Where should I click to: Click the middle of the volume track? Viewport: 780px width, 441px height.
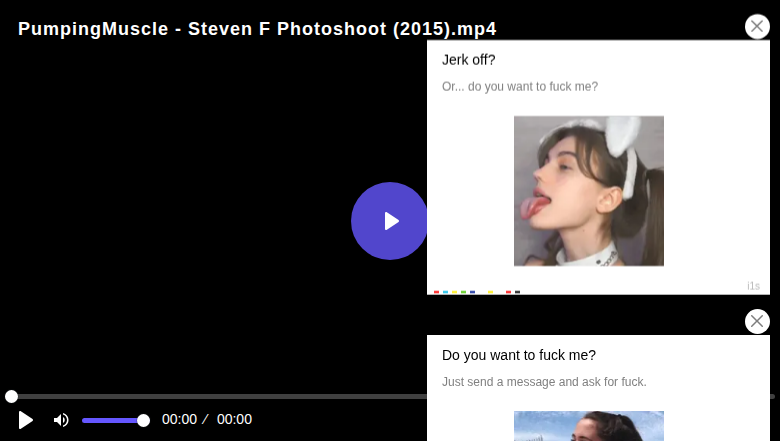(x=113, y=420)
